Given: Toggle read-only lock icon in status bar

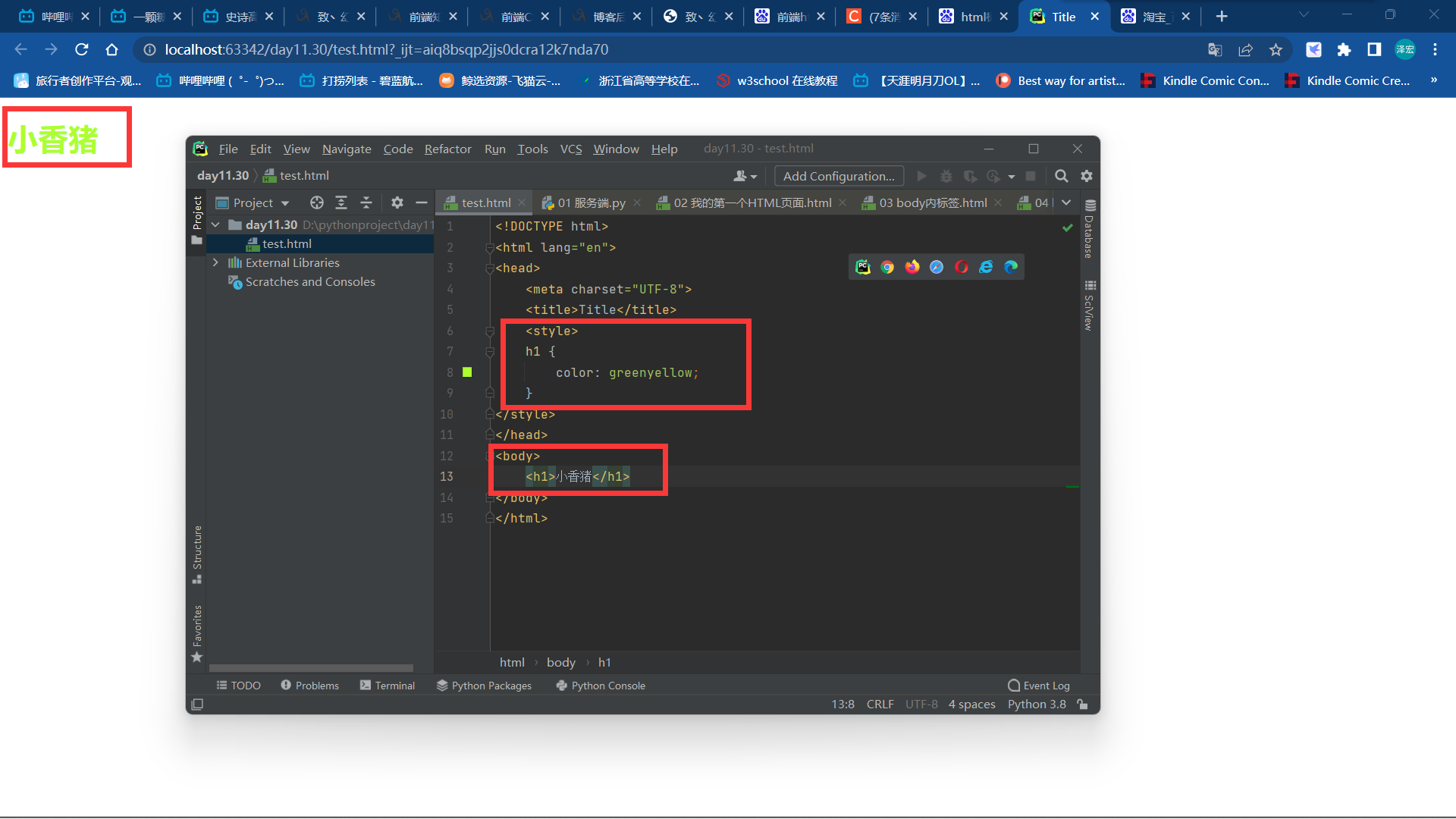Looking at the screenshot, I should click(x=1083, y=704).
